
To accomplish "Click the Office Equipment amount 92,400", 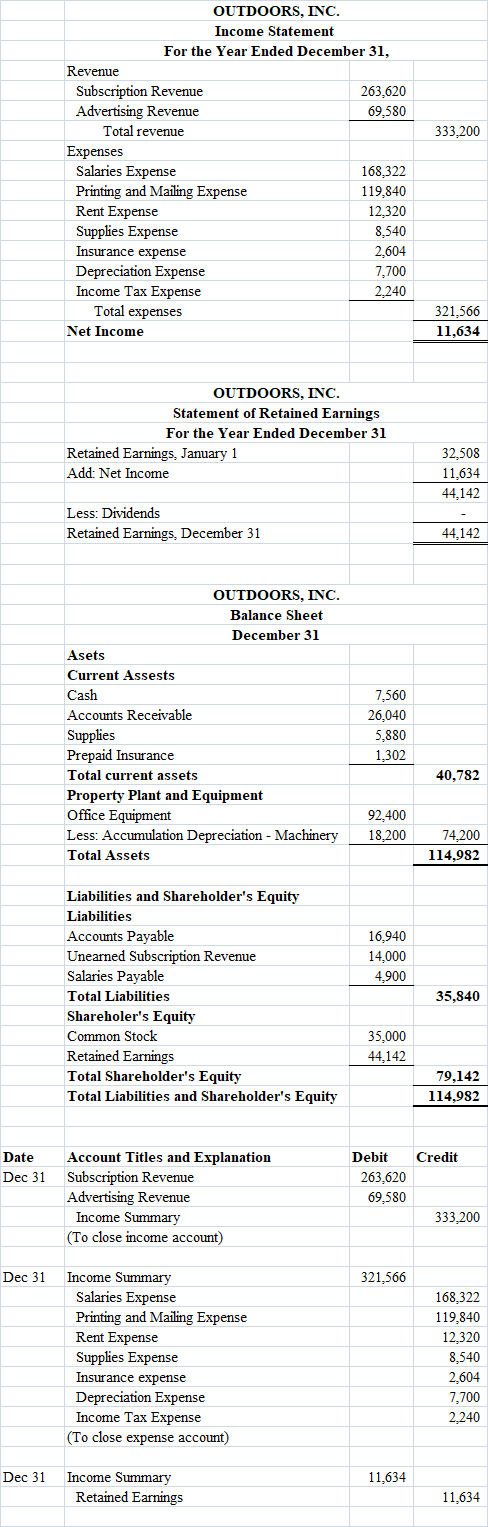I will coord(387,815).
